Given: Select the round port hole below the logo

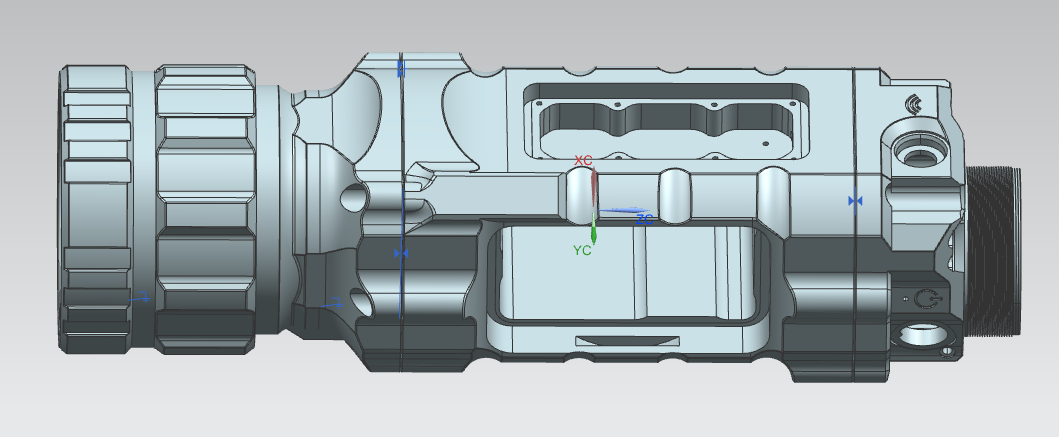Looking at the screenshot, I should coord(918,151).
